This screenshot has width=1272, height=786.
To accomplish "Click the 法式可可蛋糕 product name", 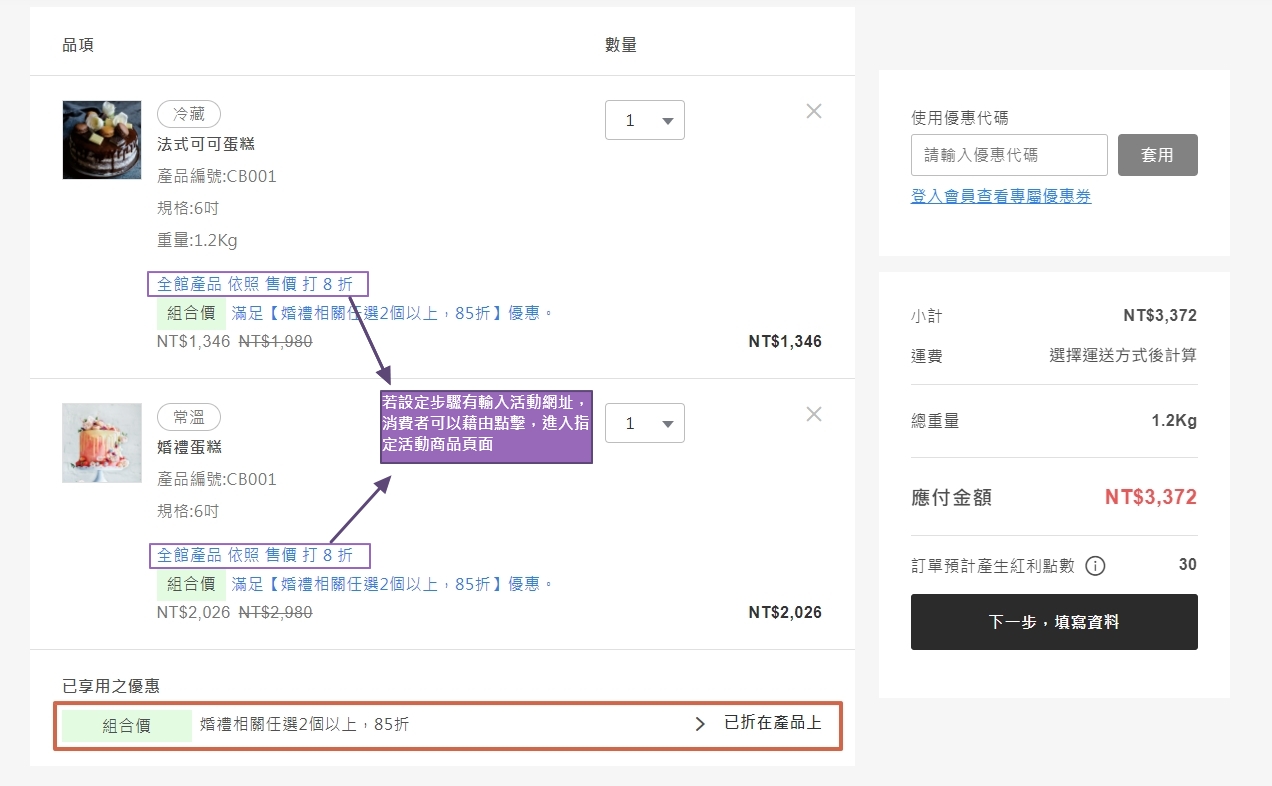I will [x=206, y=144].
